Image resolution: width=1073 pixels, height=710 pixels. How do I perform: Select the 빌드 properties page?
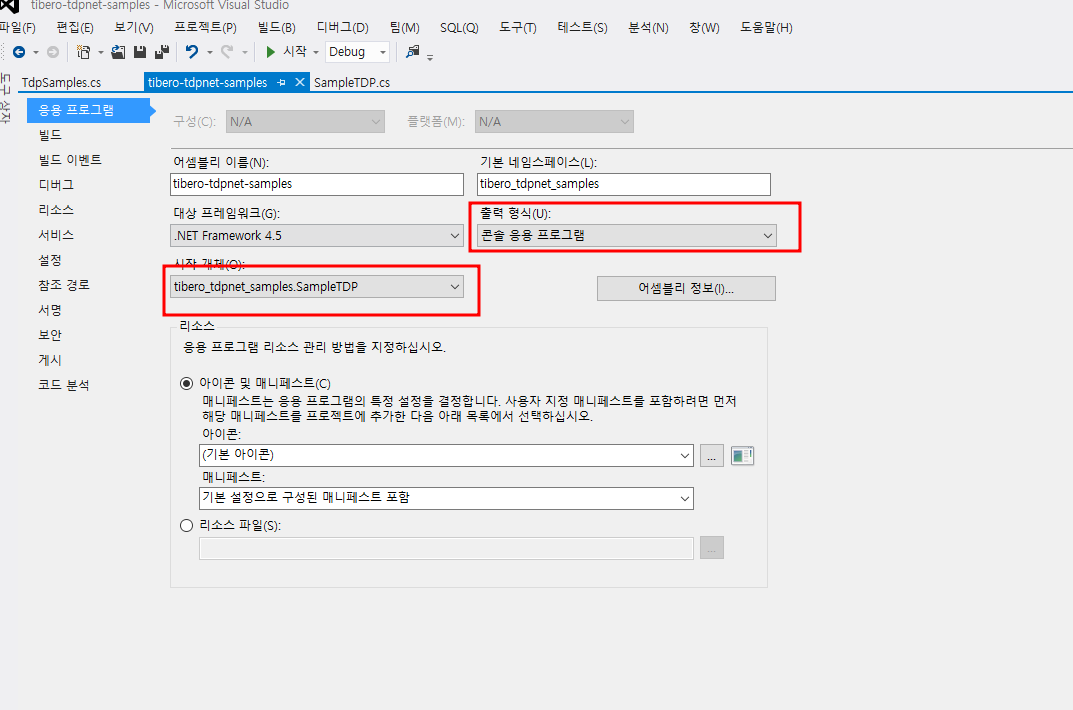pyautogui.click(x=50, y=135)
